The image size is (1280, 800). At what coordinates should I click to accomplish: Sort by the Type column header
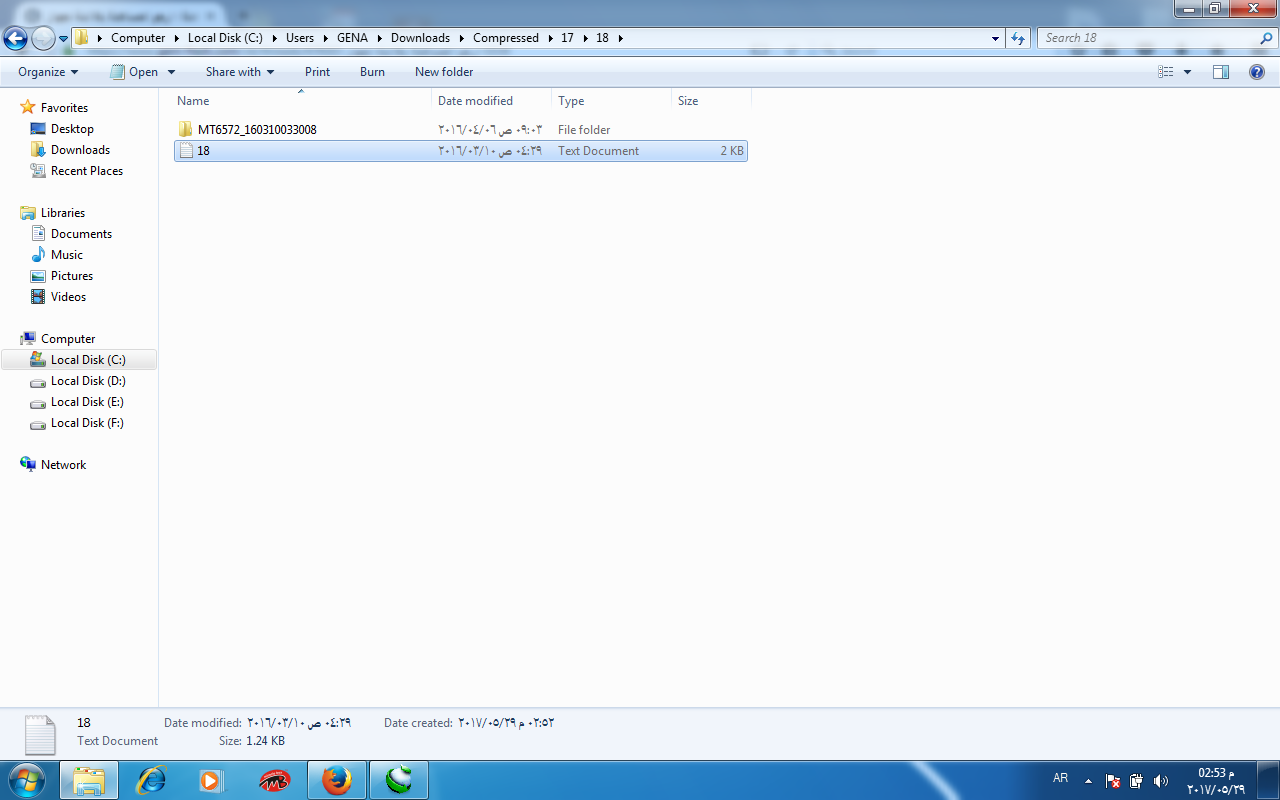coord(611,101)
